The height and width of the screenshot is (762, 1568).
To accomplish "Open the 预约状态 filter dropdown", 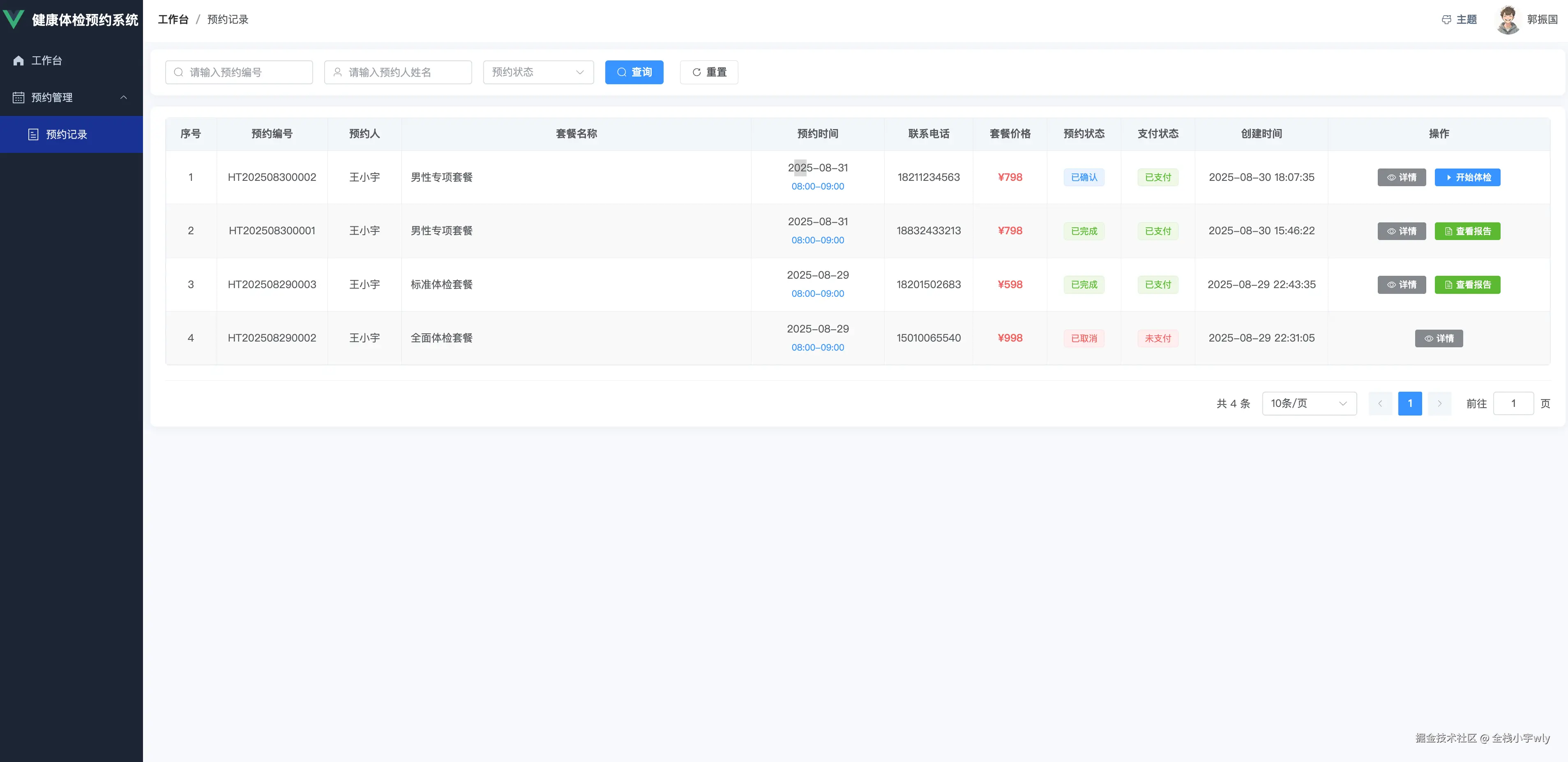I will [x=538, y=72].
